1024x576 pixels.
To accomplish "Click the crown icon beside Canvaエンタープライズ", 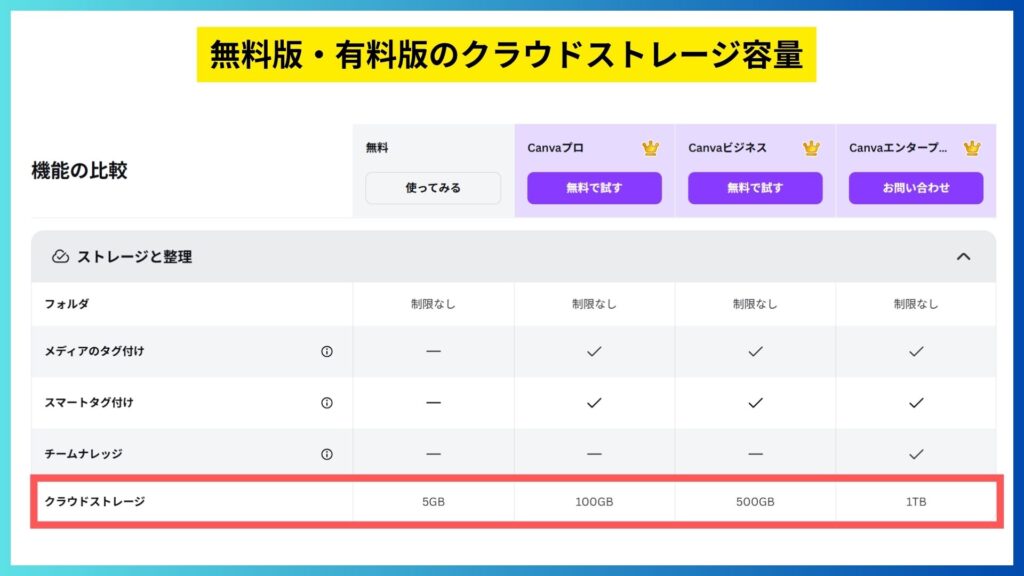I will click(971, 148).
